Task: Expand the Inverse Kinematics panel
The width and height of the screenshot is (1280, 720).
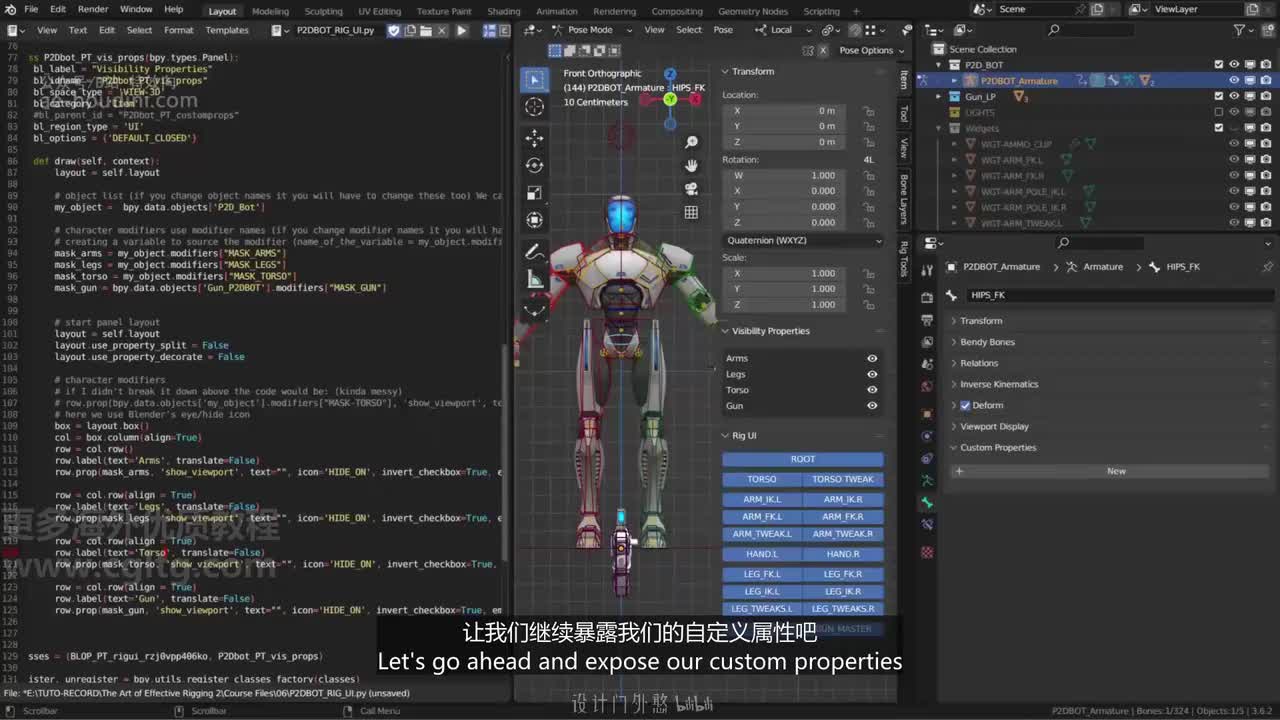Action: click(999, 384)
